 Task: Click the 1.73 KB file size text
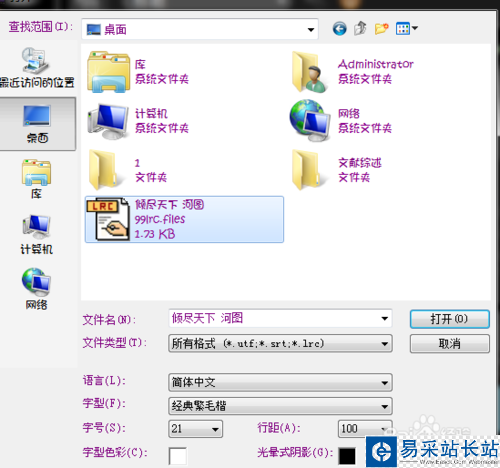click(155, 234)
